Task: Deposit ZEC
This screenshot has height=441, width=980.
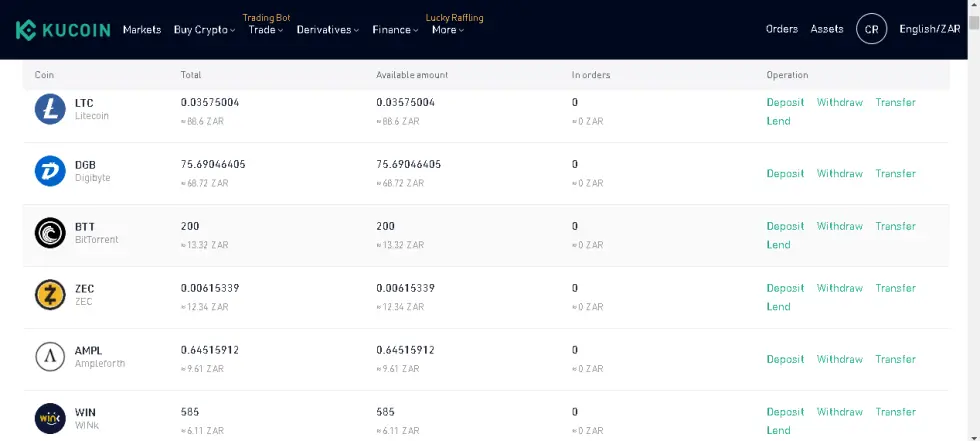Action: 785,288
